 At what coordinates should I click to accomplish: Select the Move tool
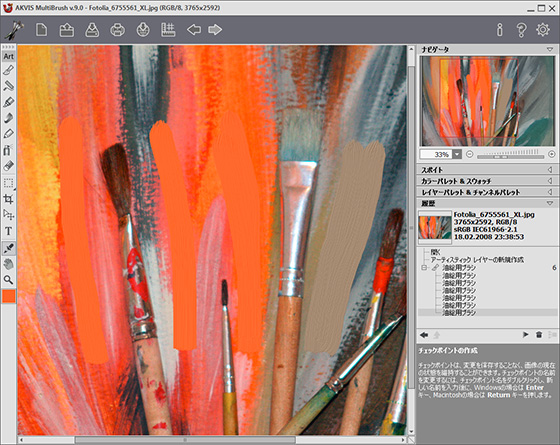pos(9,215)
